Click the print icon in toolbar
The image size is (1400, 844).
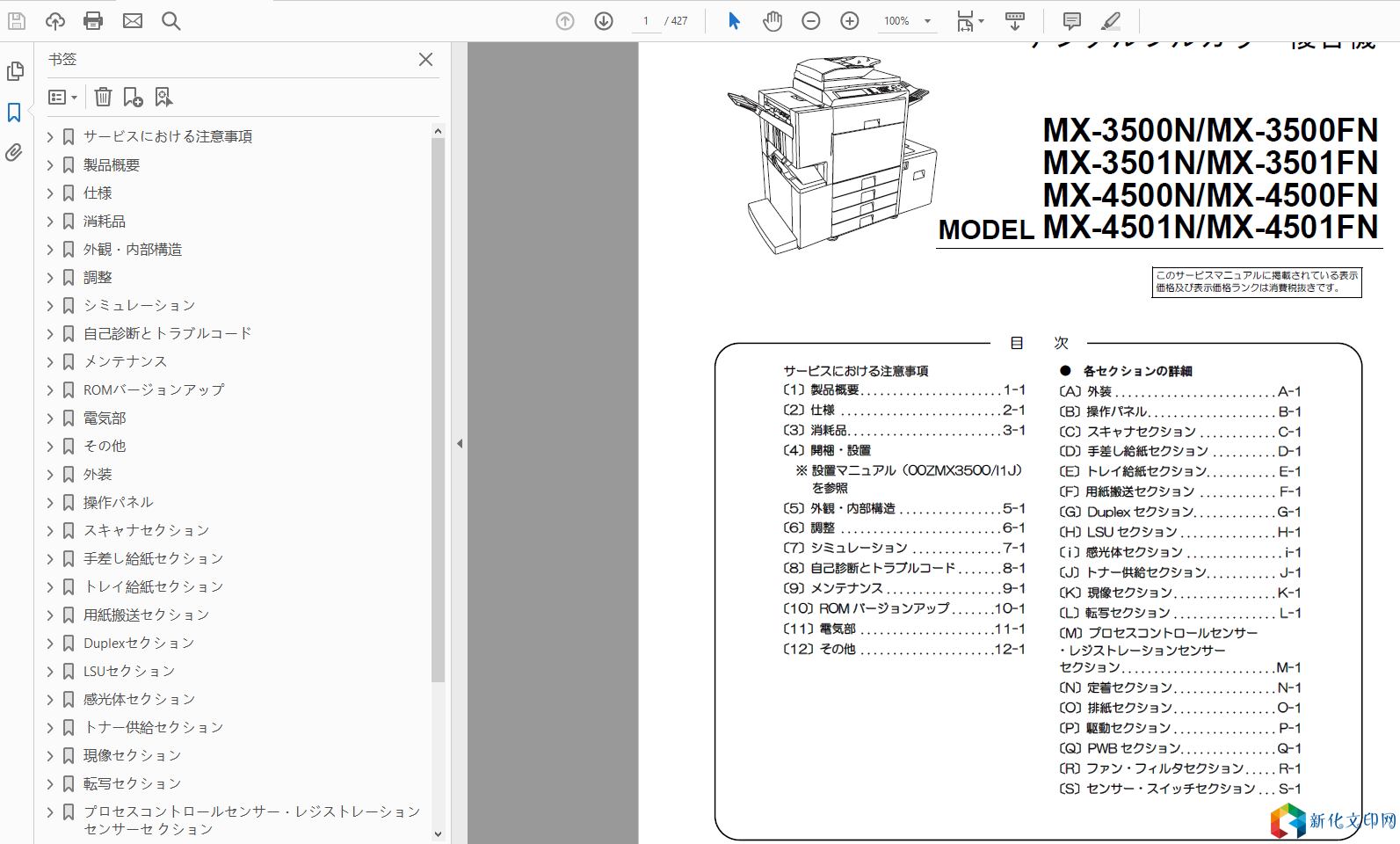[93, 20]
